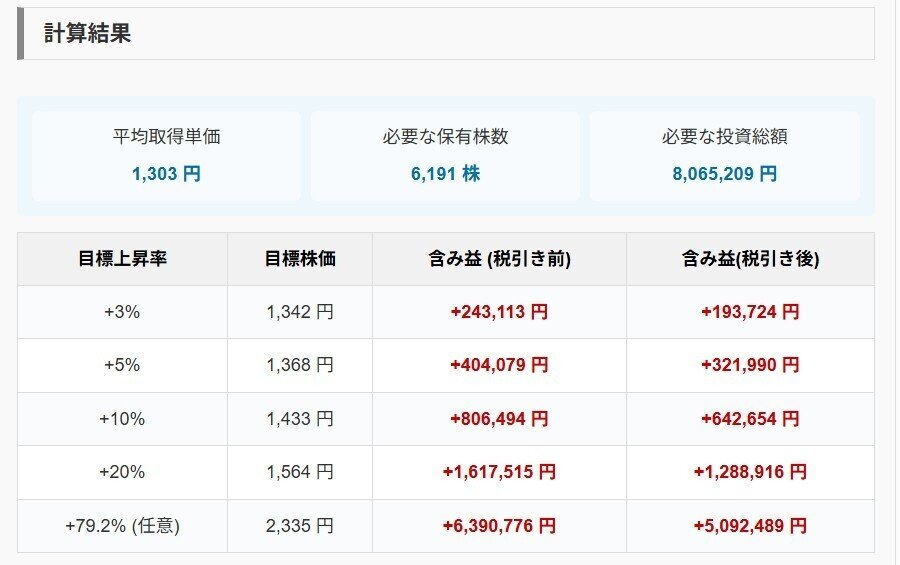This screenshot has width=900, height=565.
Task: Click the 含み益(税引き後) column header
Action: (x=750, y=258)
